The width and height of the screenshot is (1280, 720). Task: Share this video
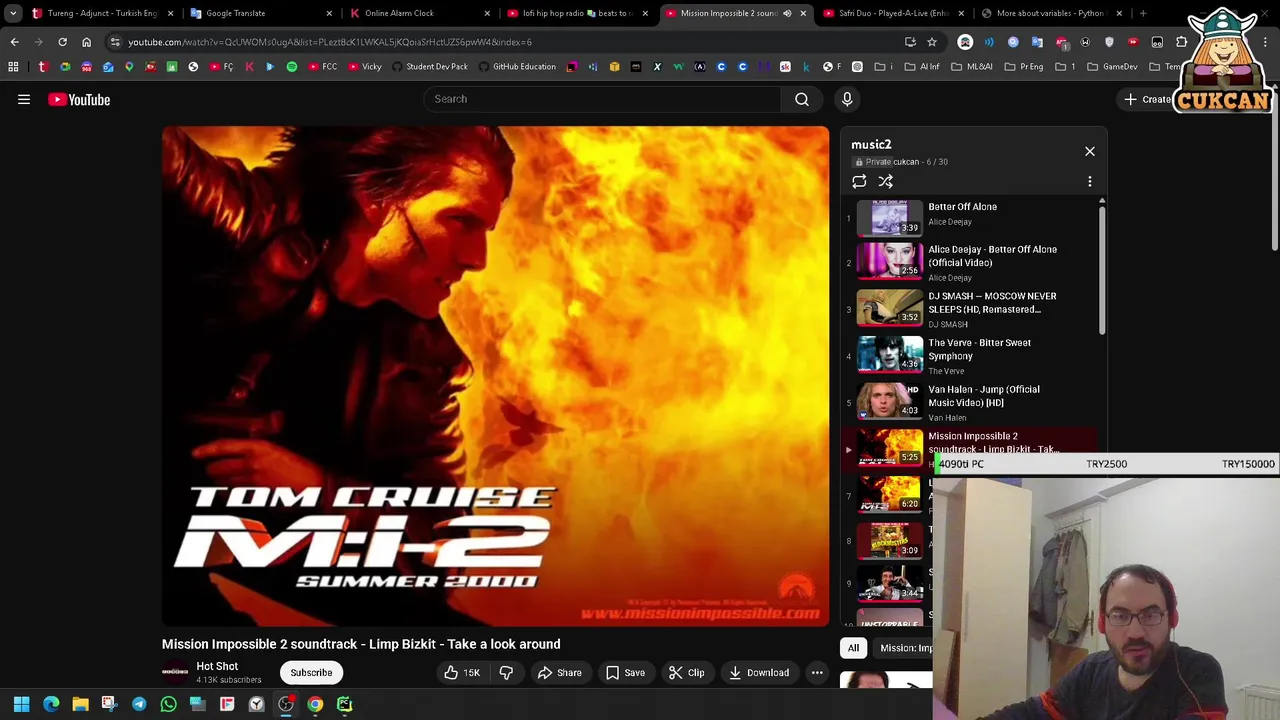(559, 672)
